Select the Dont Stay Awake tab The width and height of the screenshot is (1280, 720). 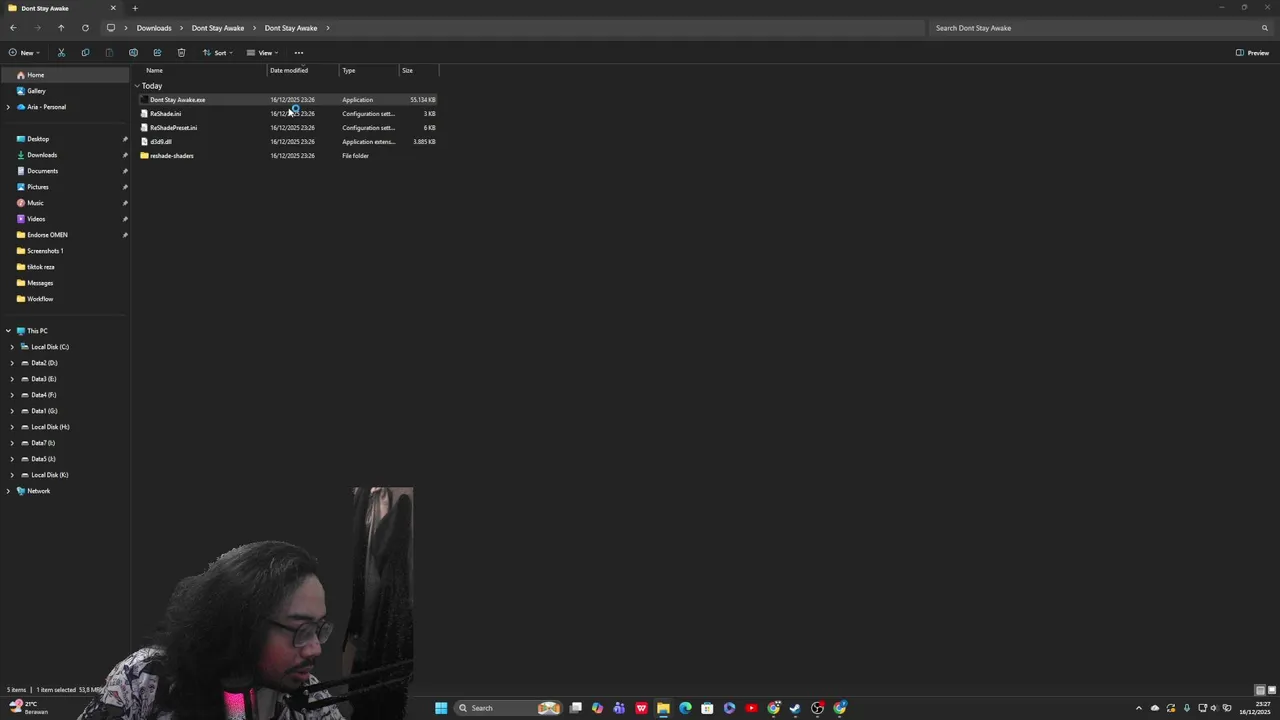(60, 8)
